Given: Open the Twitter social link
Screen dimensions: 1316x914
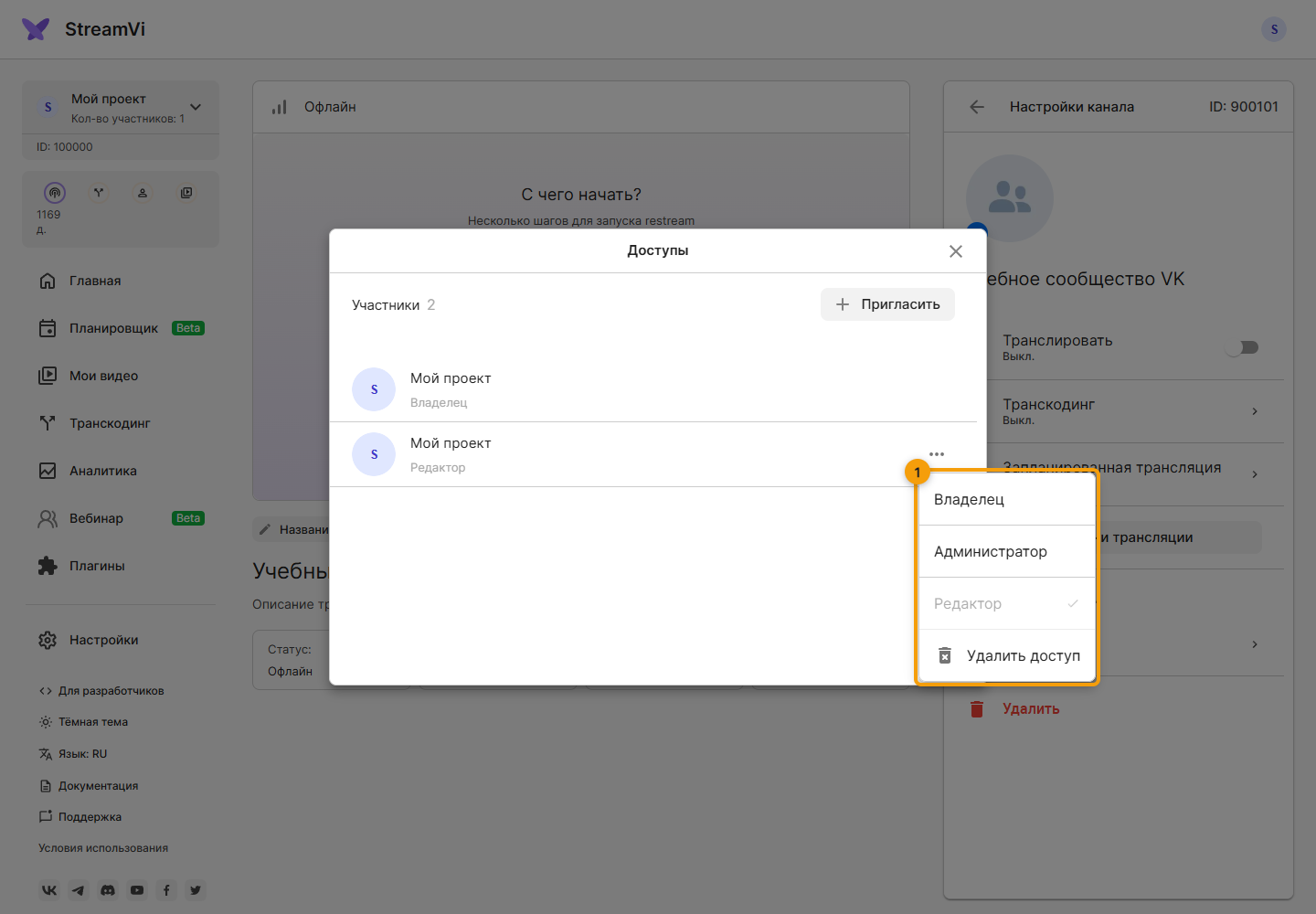Looking at the screenshot, I should coord(196,890).
